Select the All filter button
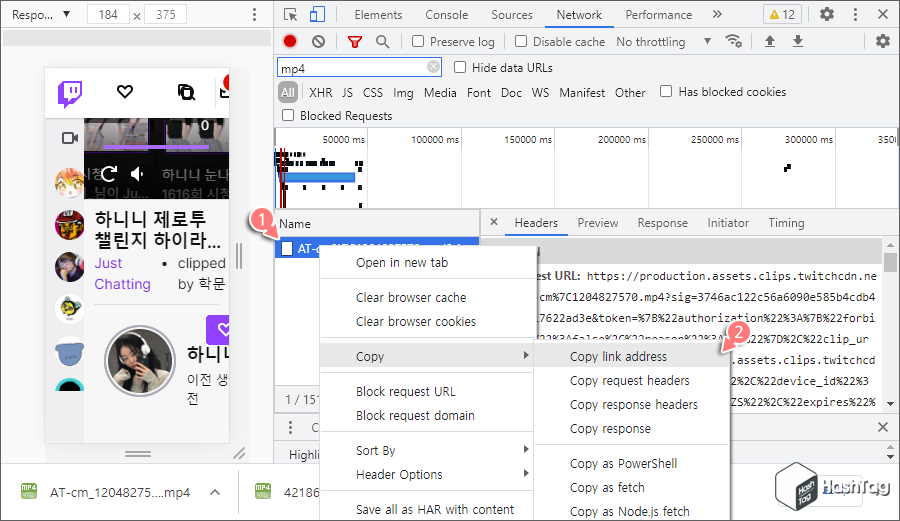 (x=288, y=92)
